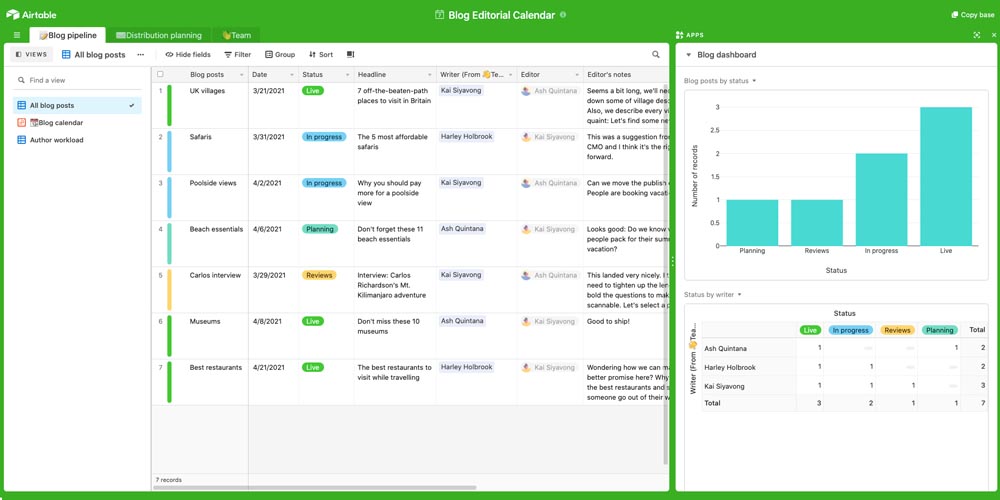Click the In progress pill in Poolside views row
Image resolution: width=1000 pixels, height=500 pixels.
click(x=324, y=183)
